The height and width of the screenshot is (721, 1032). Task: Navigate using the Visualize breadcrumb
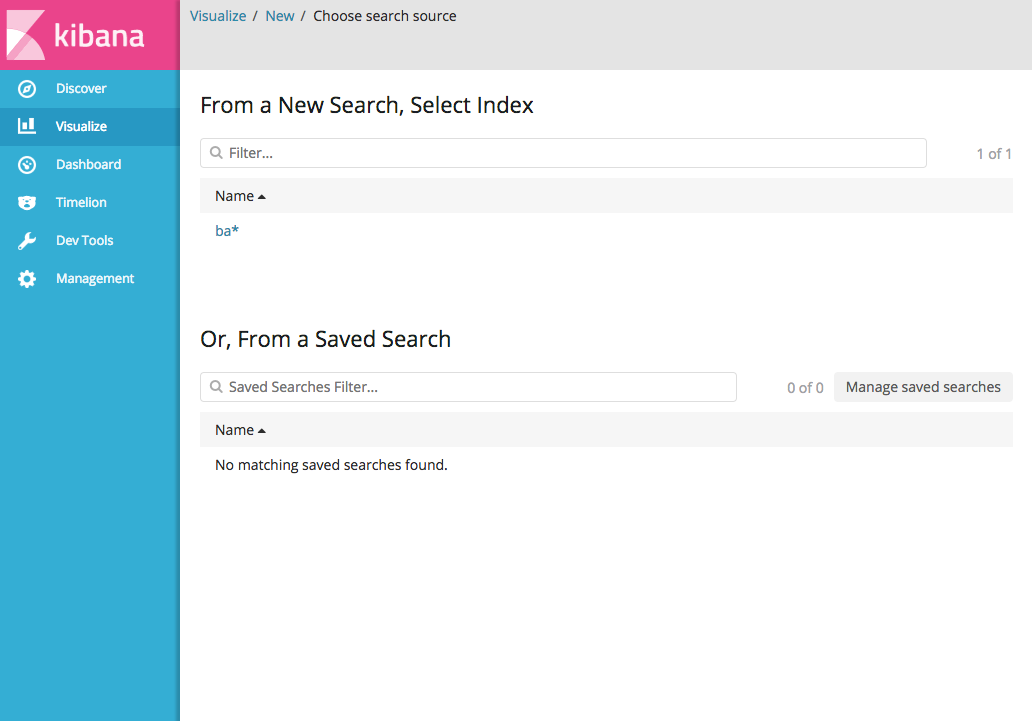tap(218, 15)
